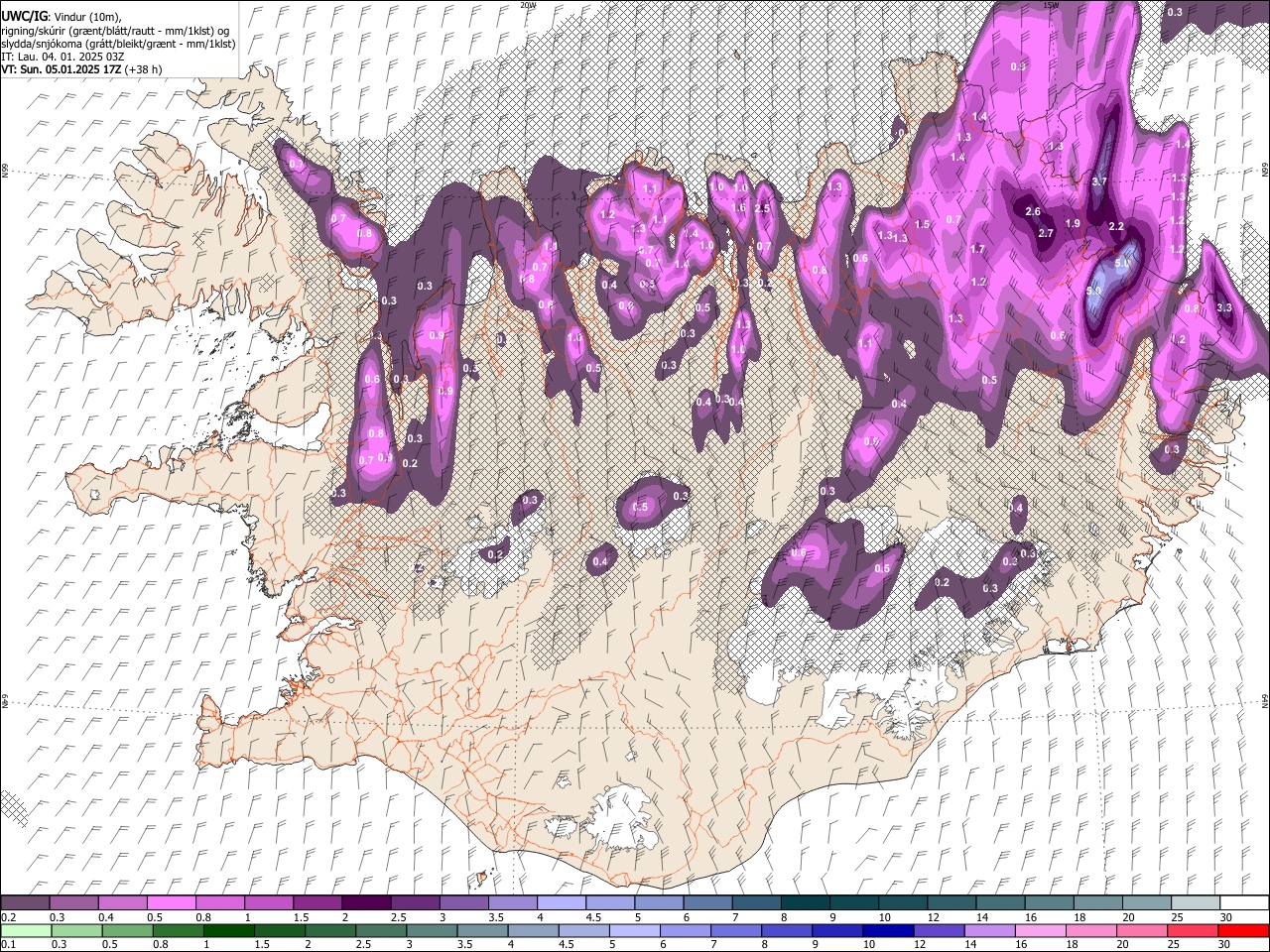Image resolution: width=1270 pixels, height=952 pixels.
Task: Click the '20W' longitude label at the top
Action: [528, 5]
